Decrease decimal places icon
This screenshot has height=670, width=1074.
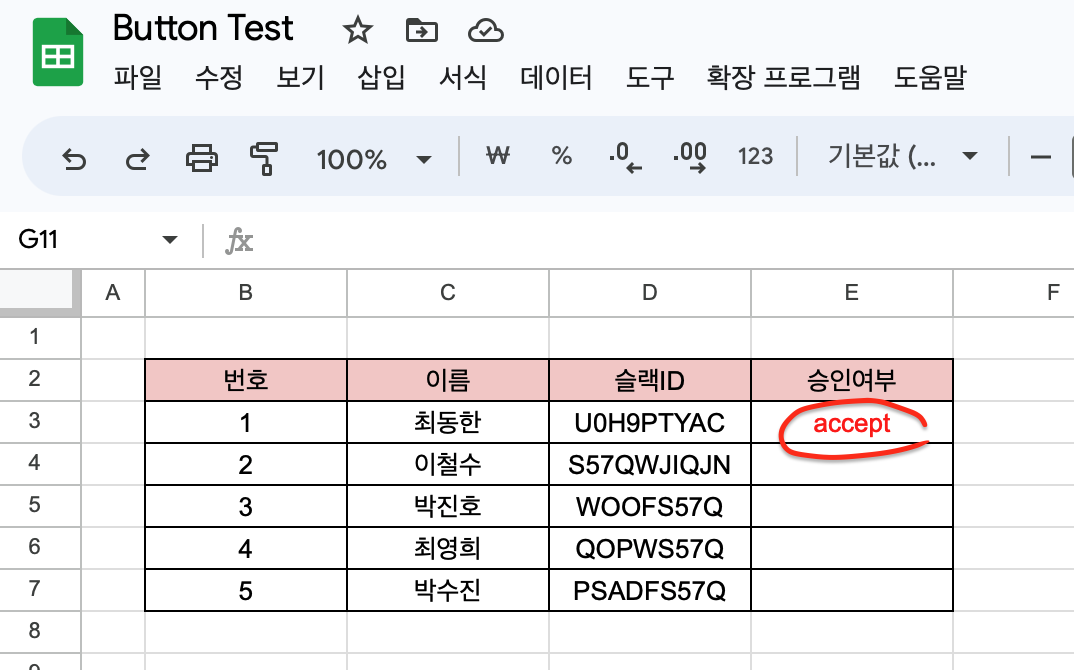(x=625, y=156)
